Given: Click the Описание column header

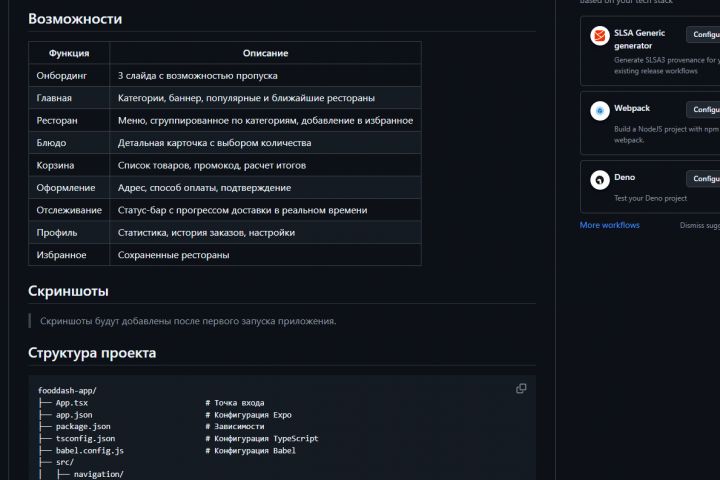Looking at the screenshot, I should tap(265, 52).
